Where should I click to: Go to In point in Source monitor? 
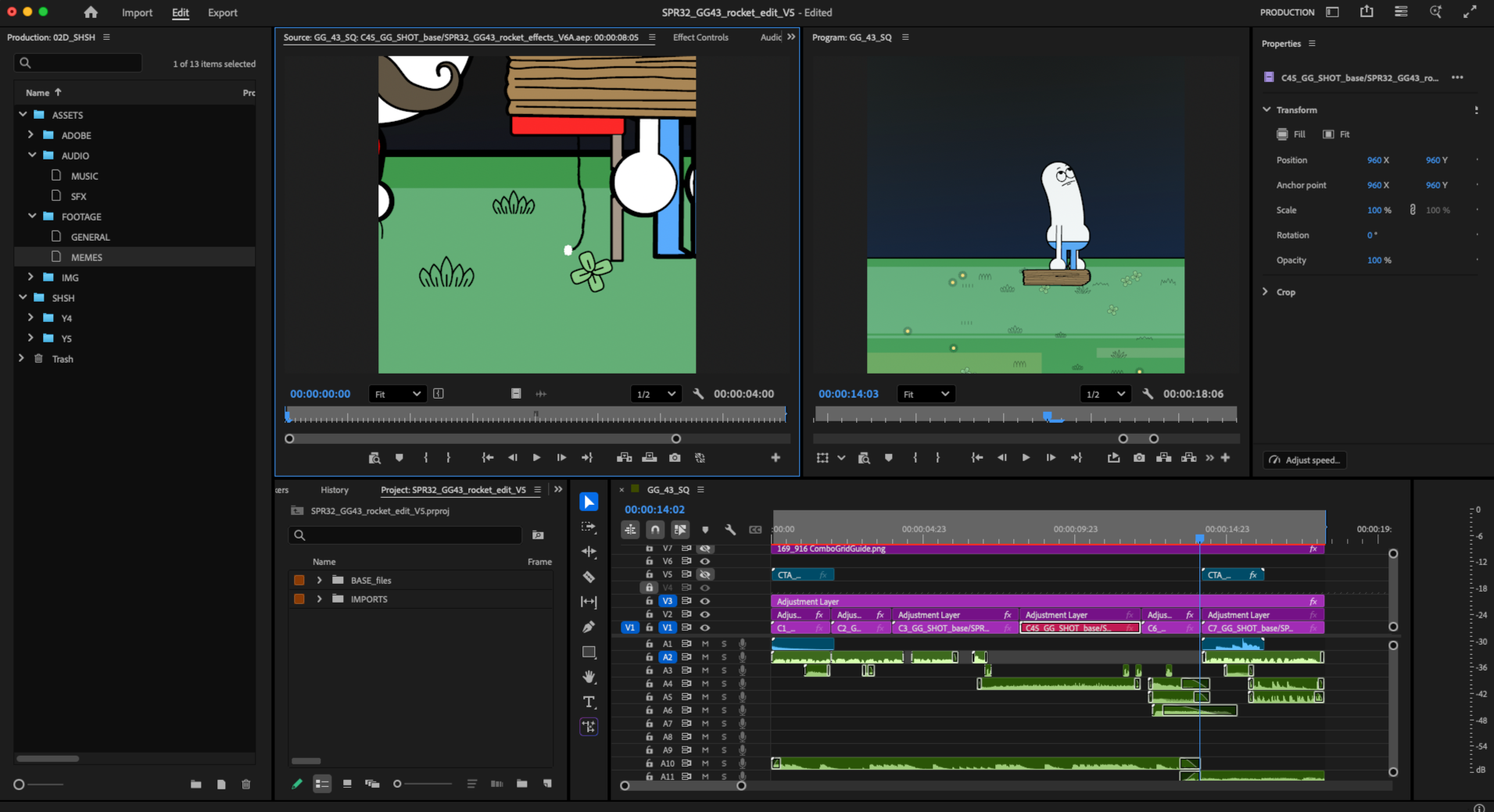[x=487, y=458]
